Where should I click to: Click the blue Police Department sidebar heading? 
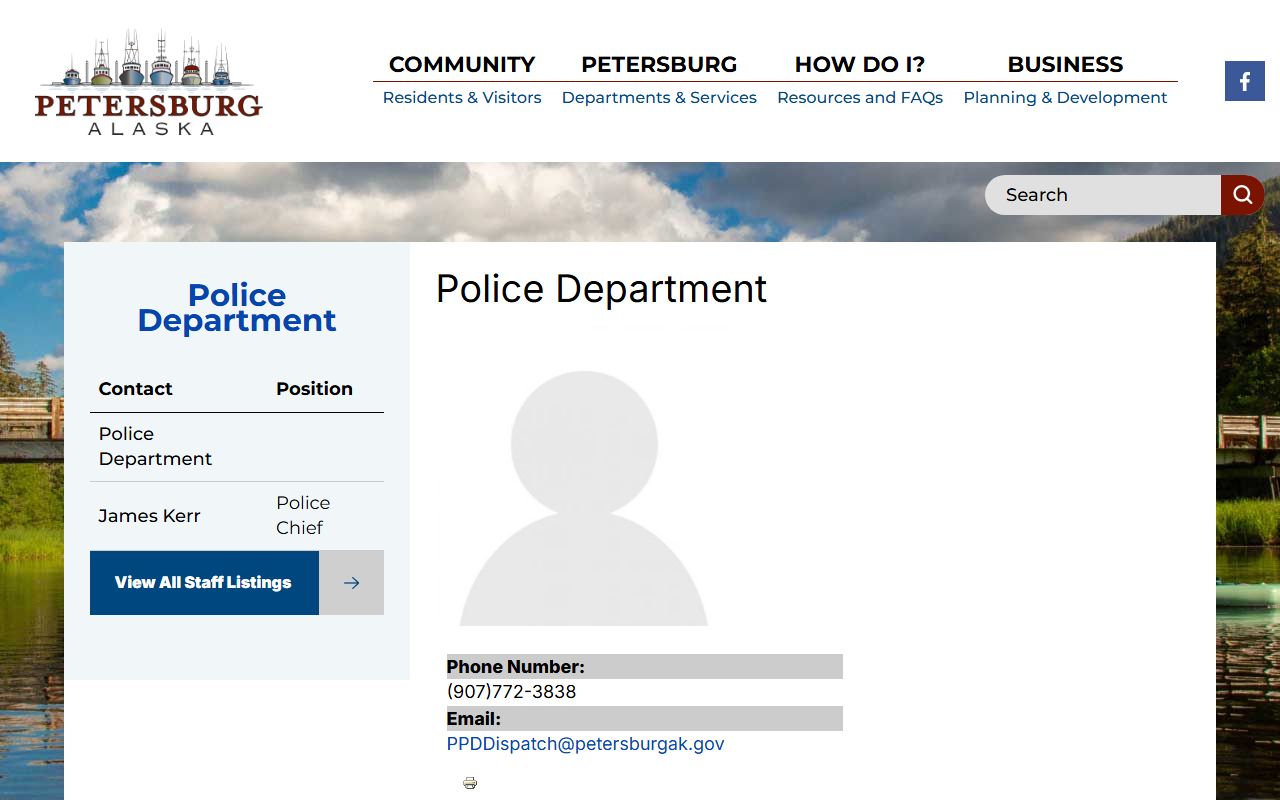tap(237, 307)
